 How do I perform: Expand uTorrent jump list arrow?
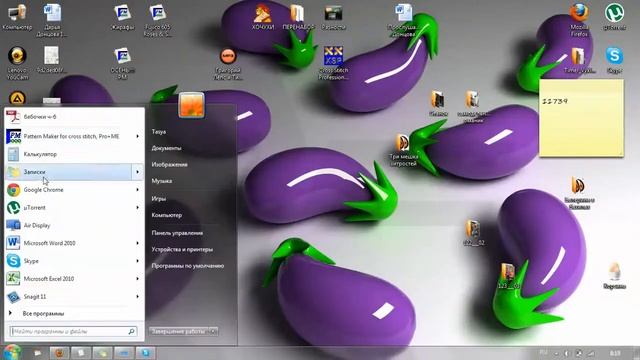[138, 207]
